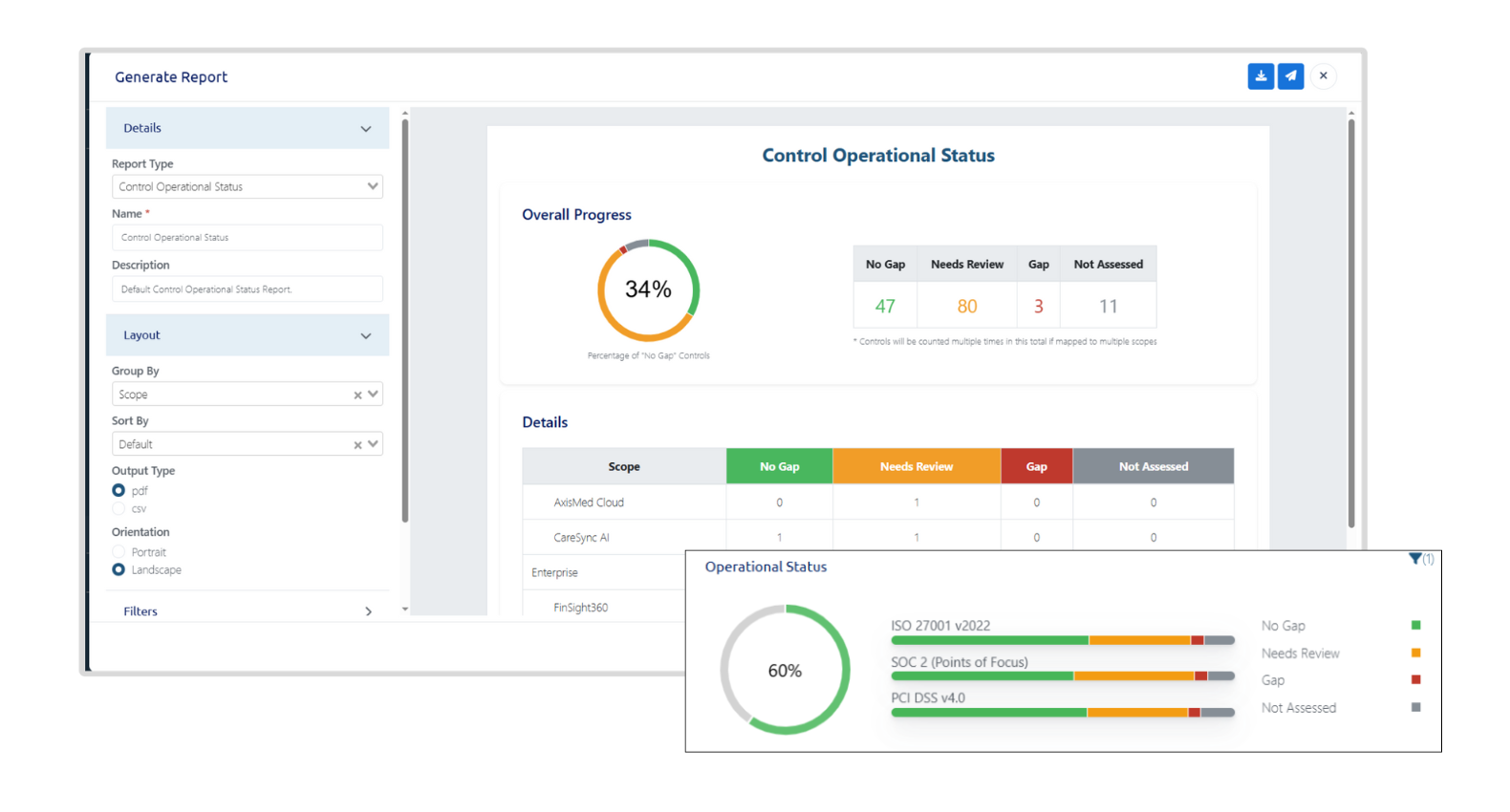Click the Needs Review count 80
Viewport: 1510px width, 812px height.
[967, 306]
